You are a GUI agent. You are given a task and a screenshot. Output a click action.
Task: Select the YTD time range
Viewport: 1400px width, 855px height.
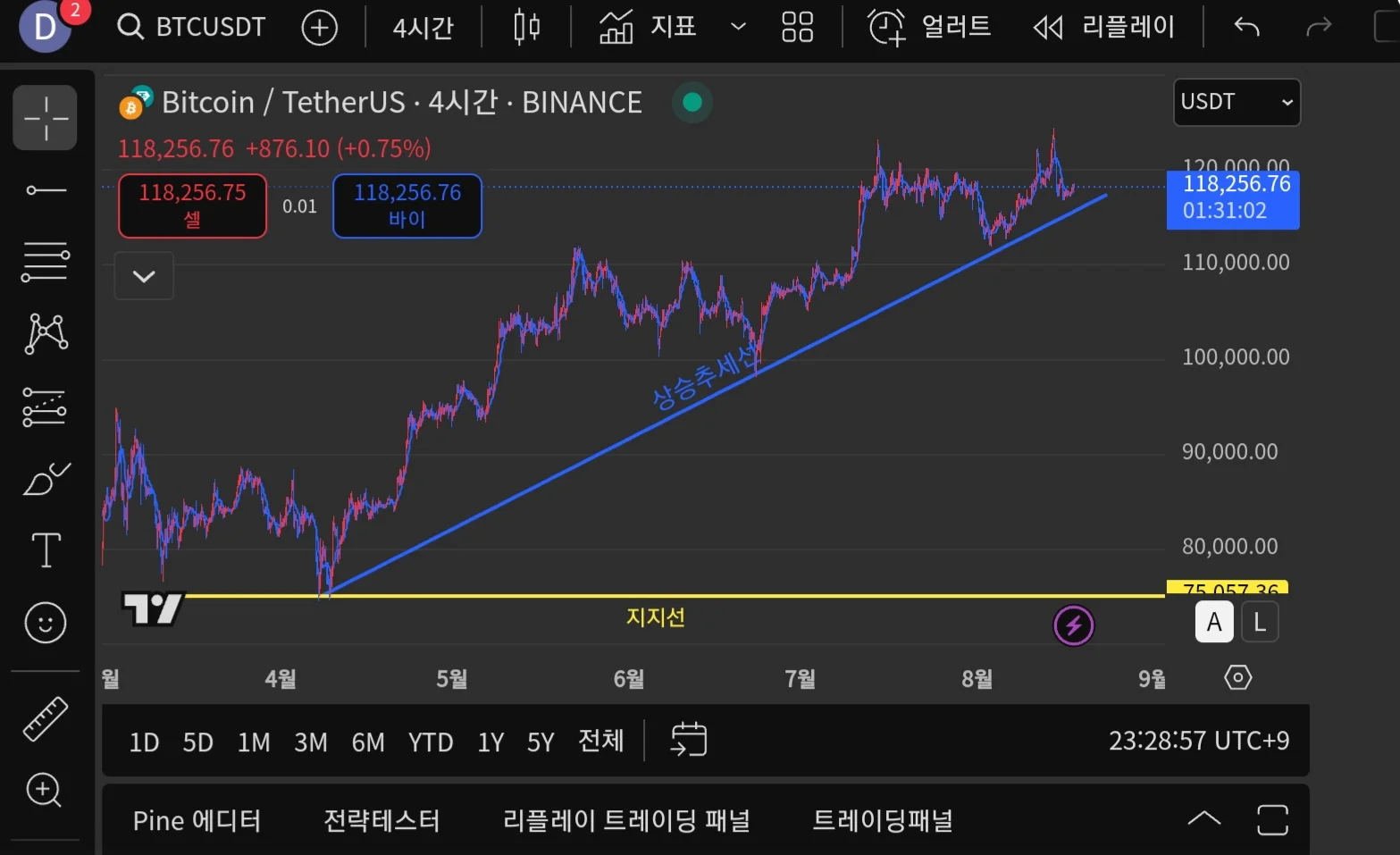tap(431, 742)
